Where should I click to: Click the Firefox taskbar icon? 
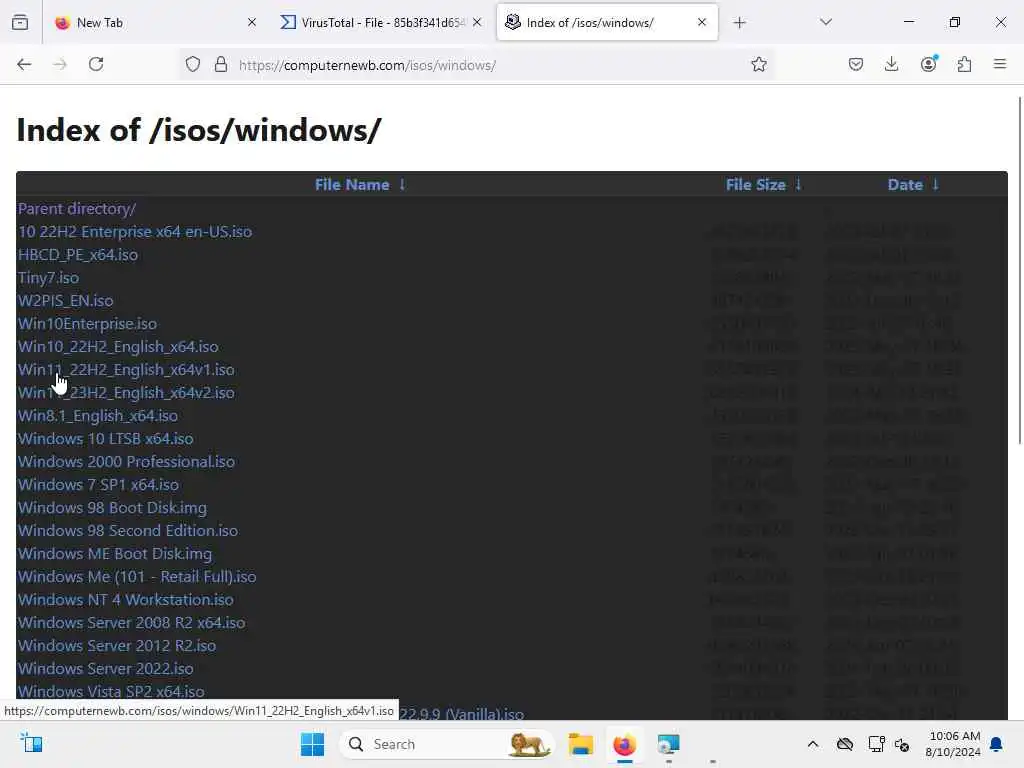tap(624, 744)
